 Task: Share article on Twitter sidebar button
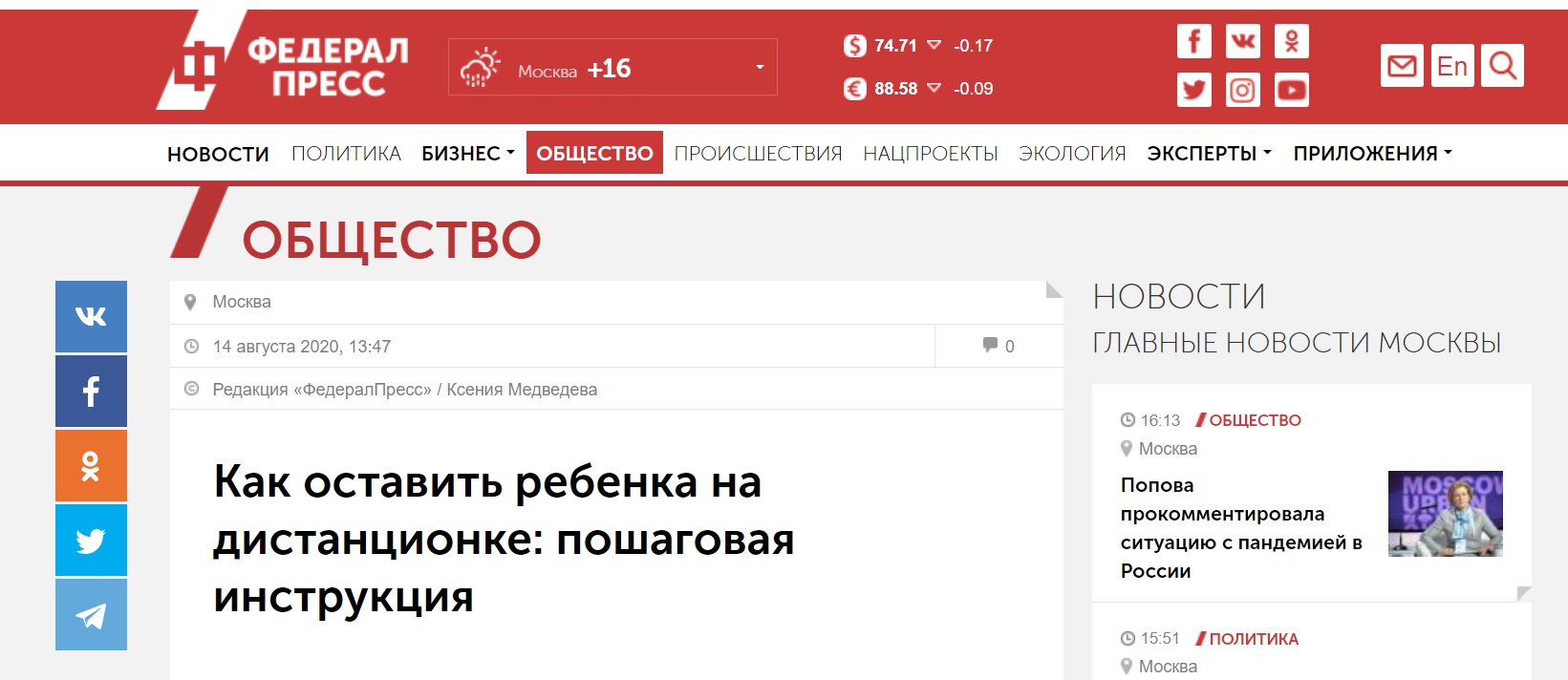pyautogui.click(x=91, y=541)
